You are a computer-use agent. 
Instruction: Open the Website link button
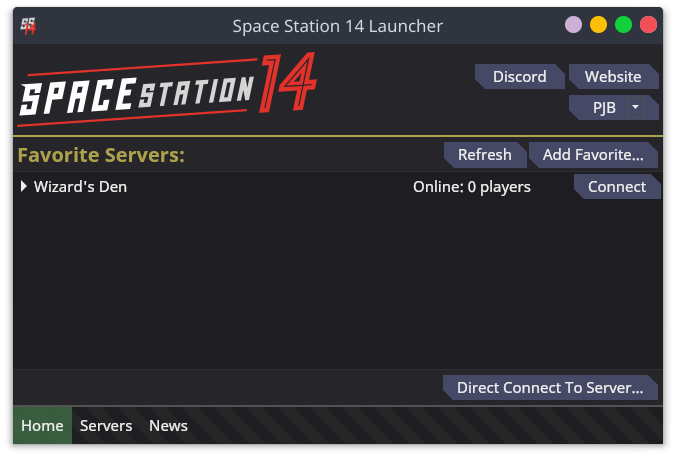[x=612, y=76]
